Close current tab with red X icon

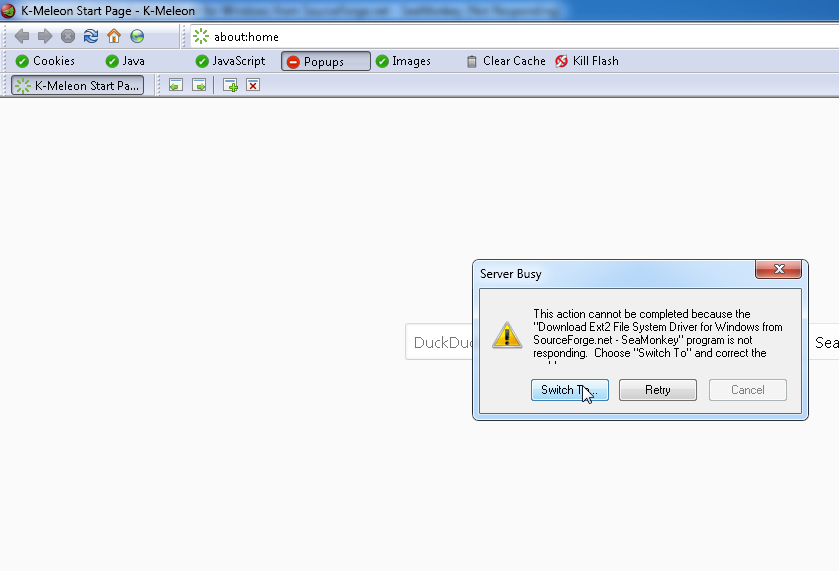253,85
